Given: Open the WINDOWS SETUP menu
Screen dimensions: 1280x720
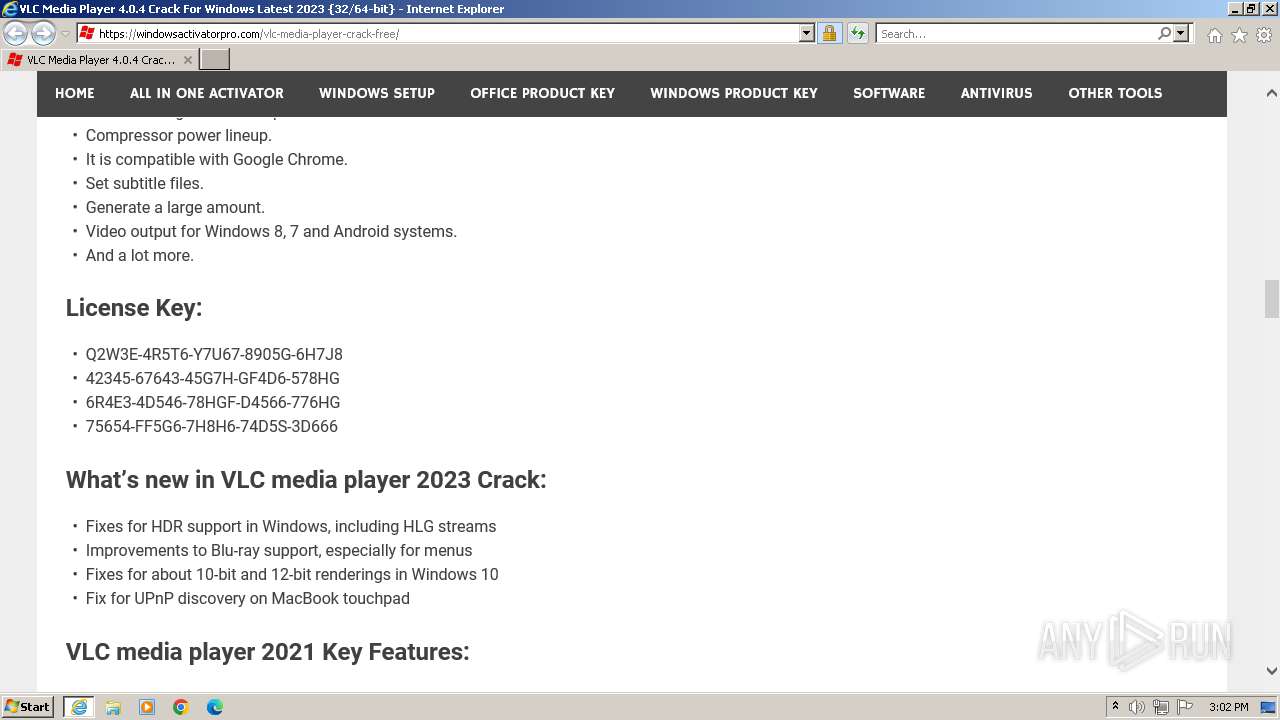Looking at the screenshot, I should coord(377,93).
